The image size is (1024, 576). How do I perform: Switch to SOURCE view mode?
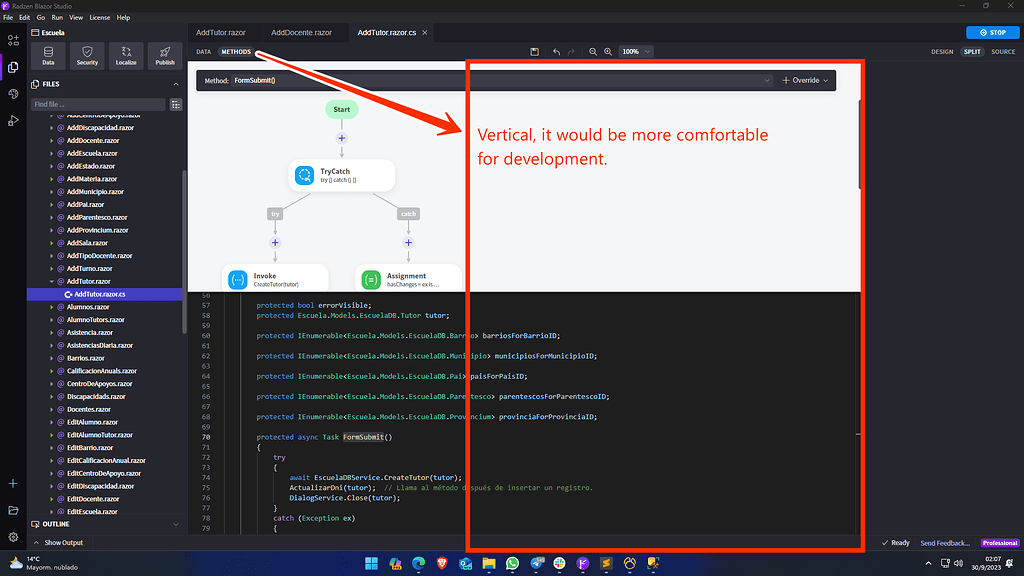(1003, 51)
